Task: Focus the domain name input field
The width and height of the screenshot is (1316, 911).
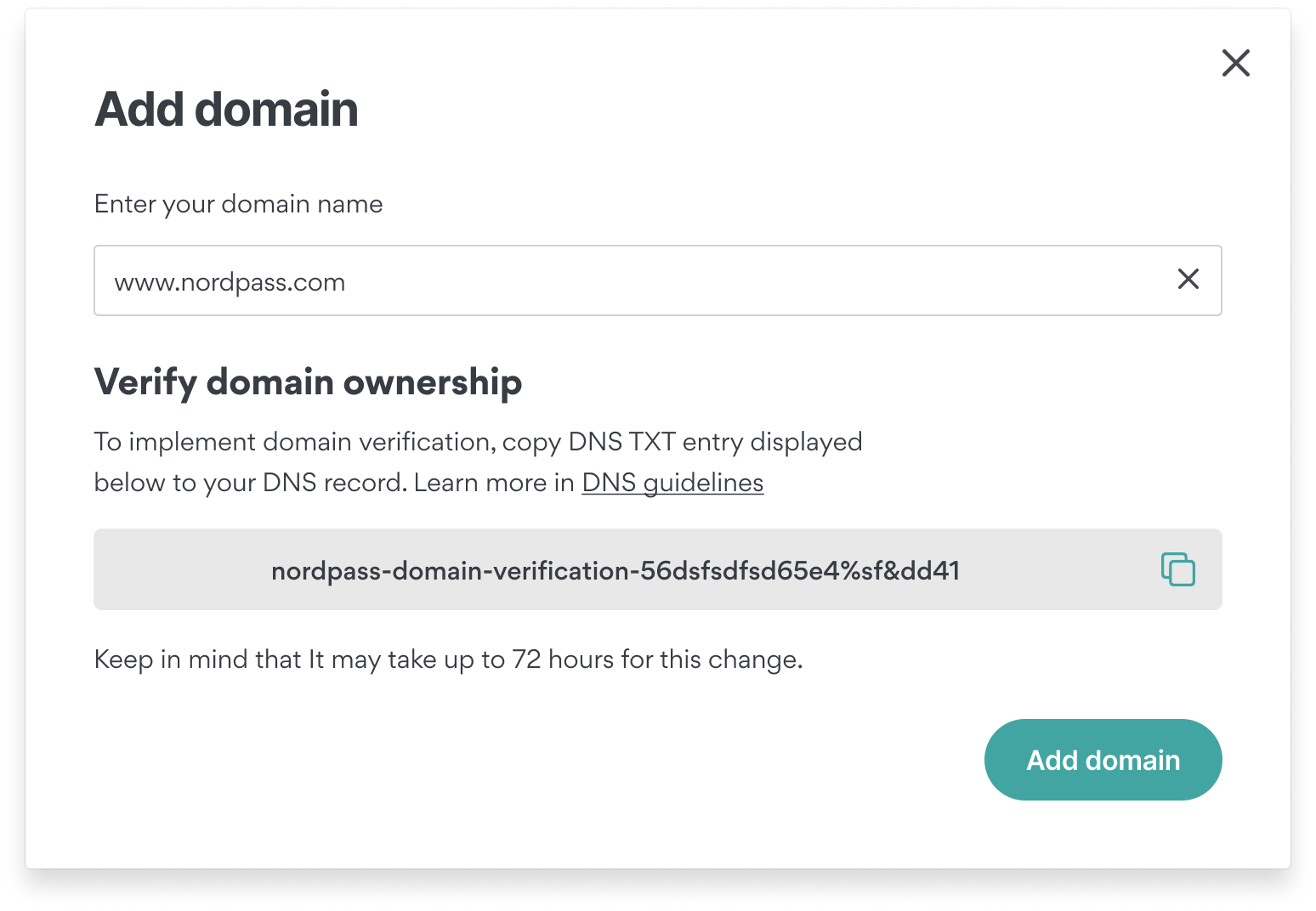Action: tap(657, 280)
